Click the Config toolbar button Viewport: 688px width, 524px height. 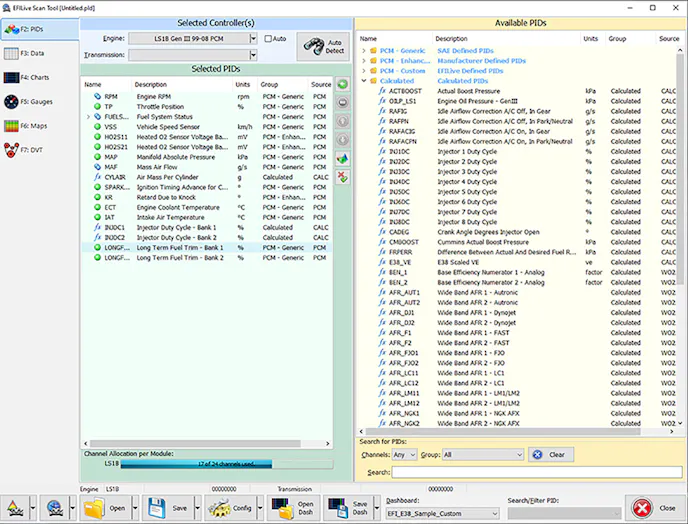coord(231,508)
